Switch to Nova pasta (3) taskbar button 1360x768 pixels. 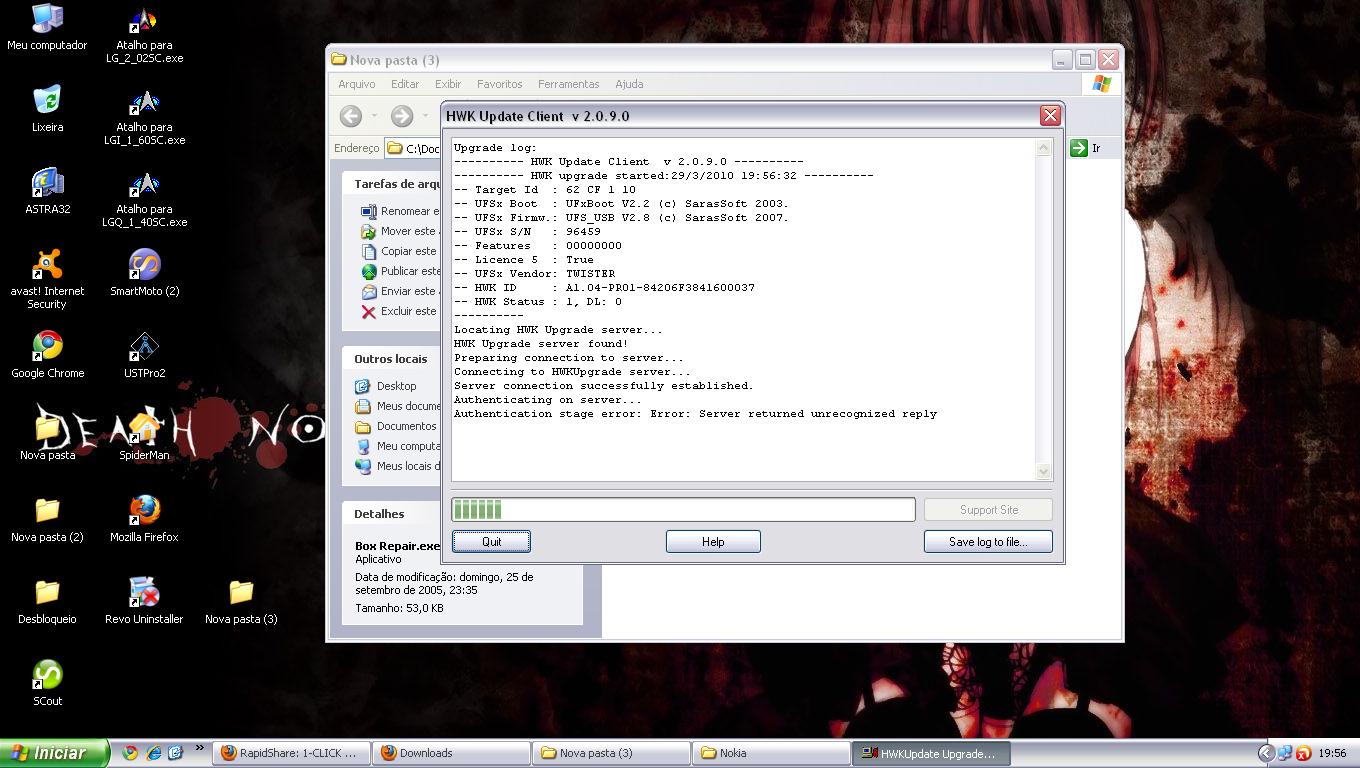coord(611,753)
